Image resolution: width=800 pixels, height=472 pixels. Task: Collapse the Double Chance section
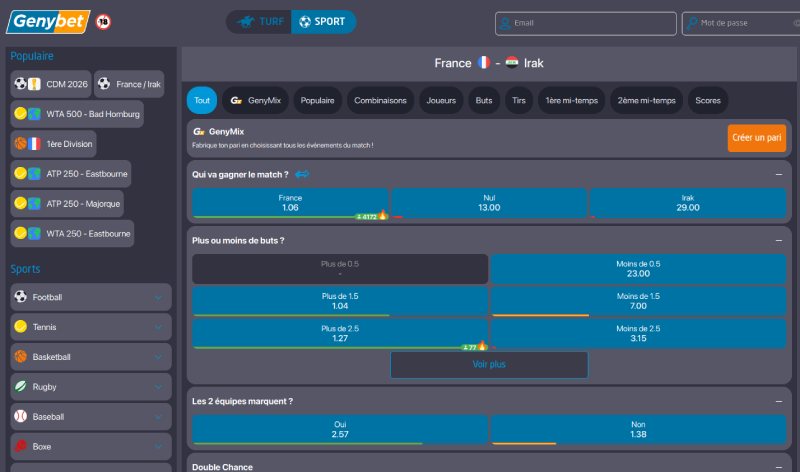click(779, 467)
